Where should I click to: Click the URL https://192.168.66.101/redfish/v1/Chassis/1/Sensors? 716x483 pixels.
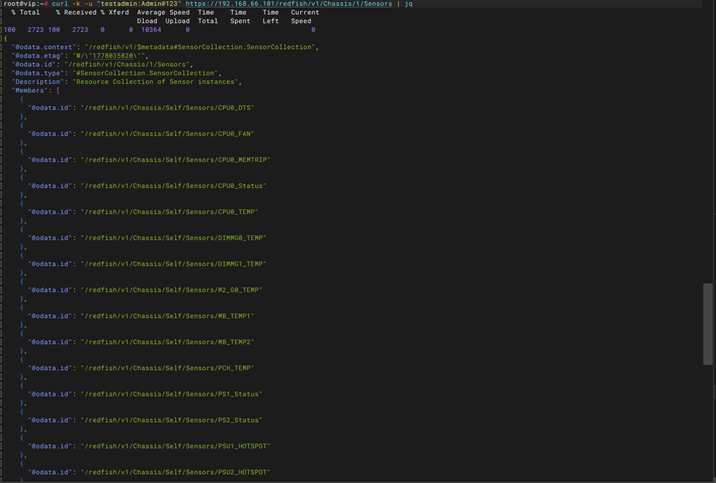click(x=289, y=4)
